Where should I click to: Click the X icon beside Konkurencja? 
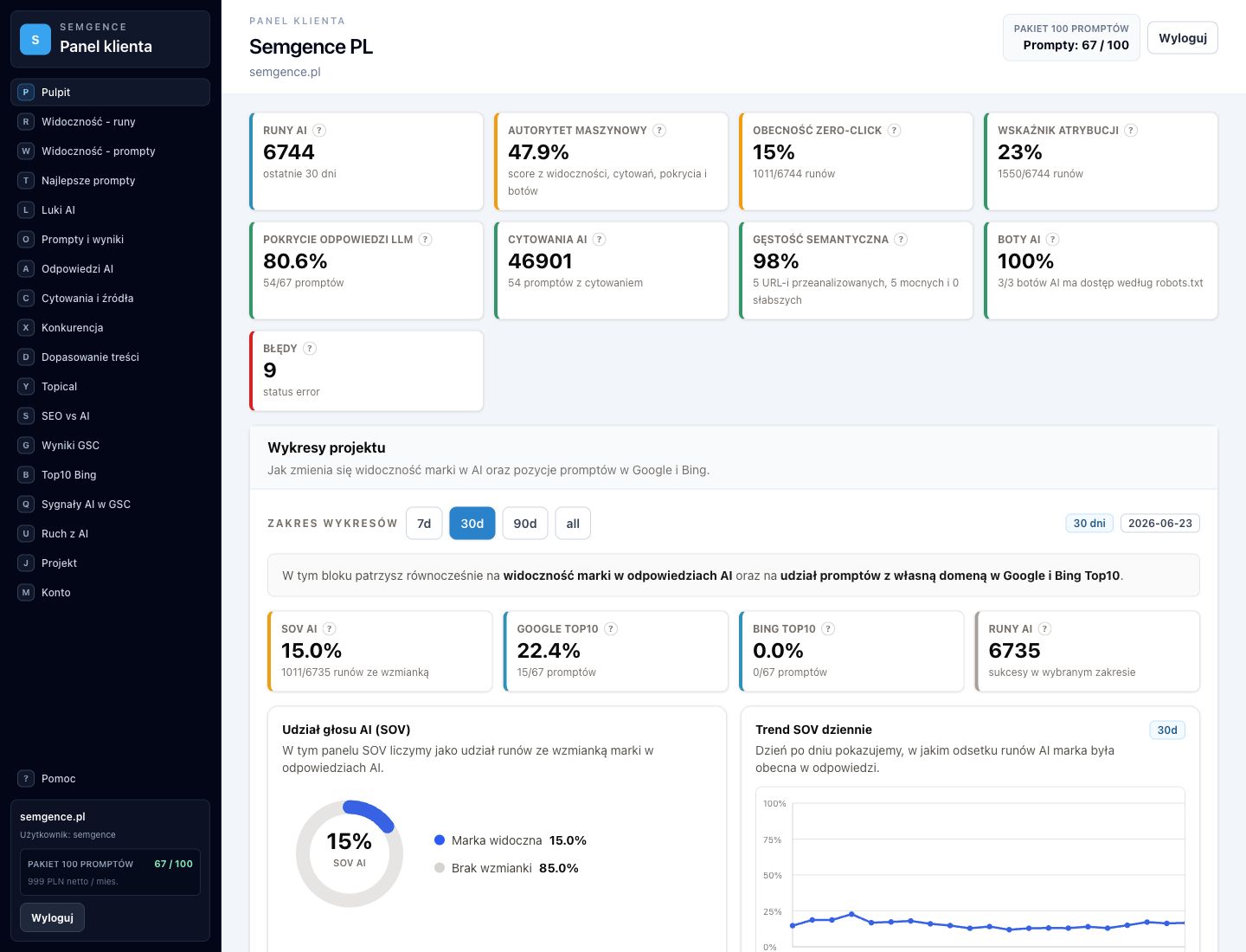(26, 328)
